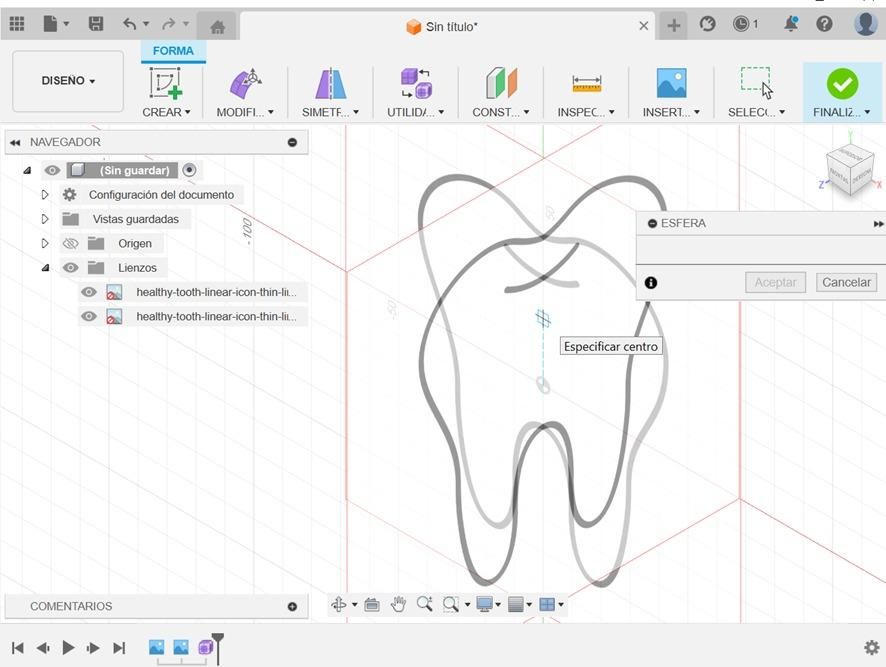This screenshot has height=667, width=886.
Task: Go to the Home tab icon
Action: coord(217,27)
